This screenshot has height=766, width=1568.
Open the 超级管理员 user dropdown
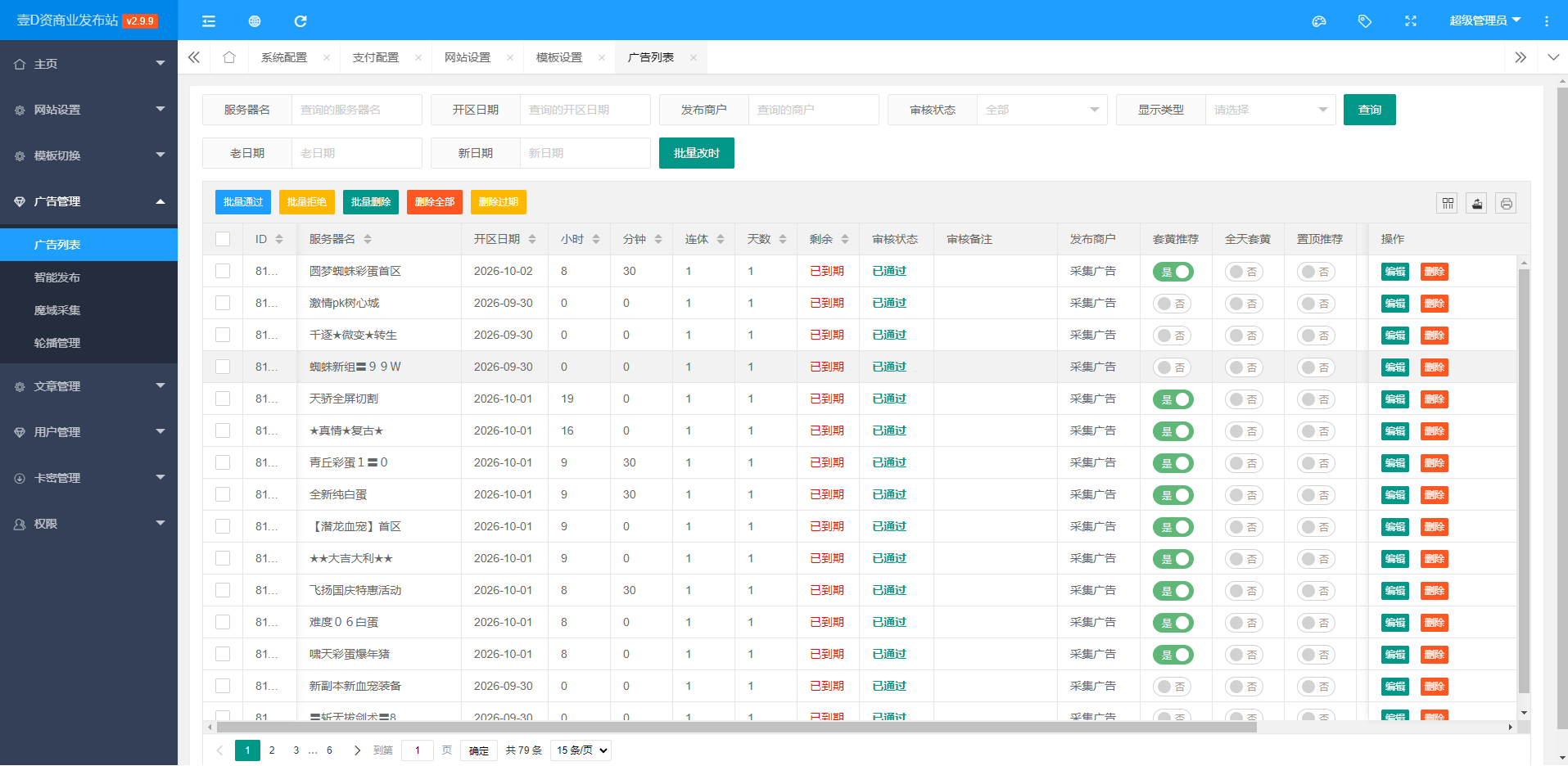[1484, 20]
